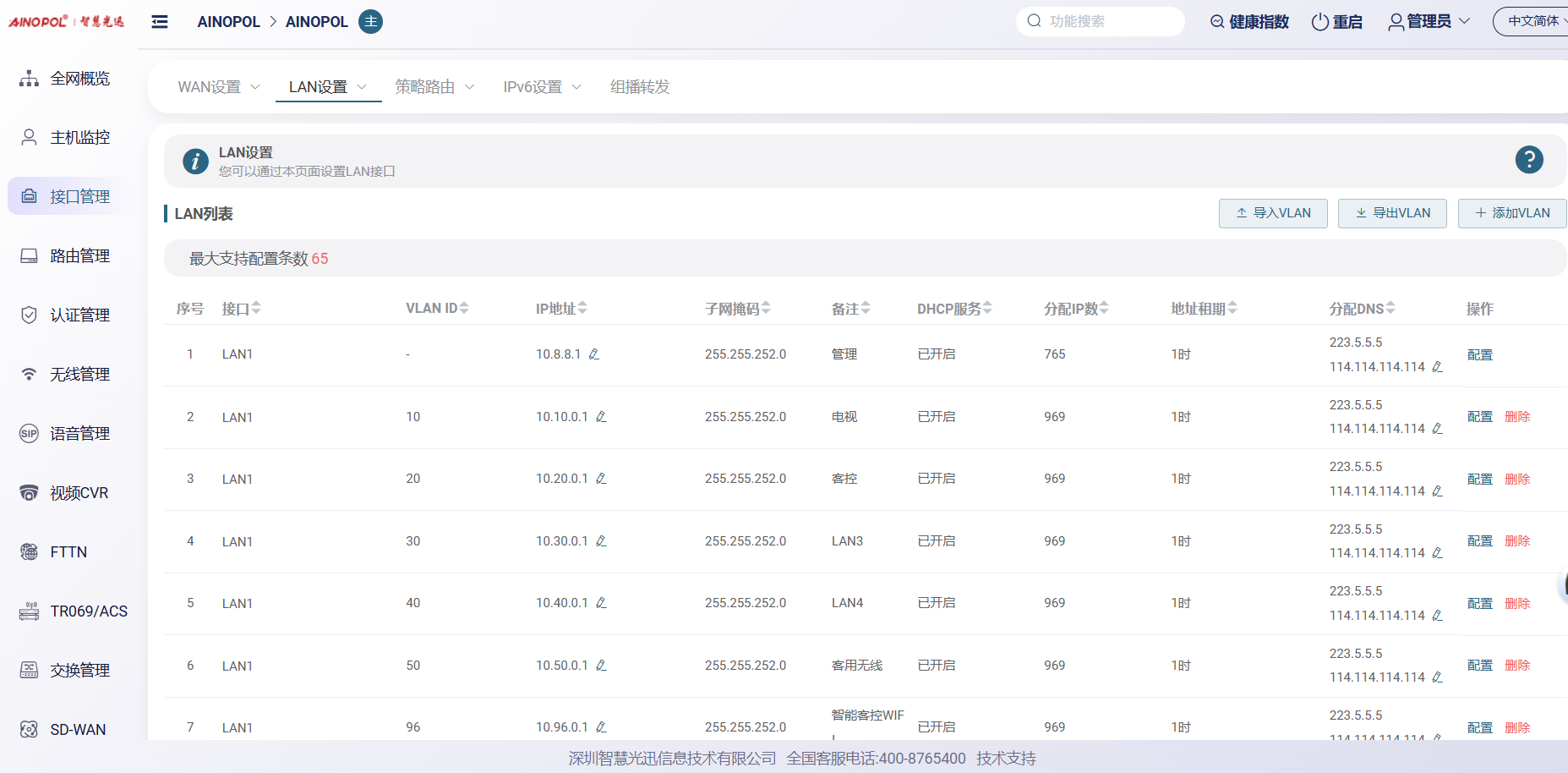Click the restart power icon

(x=1319, y=22)
